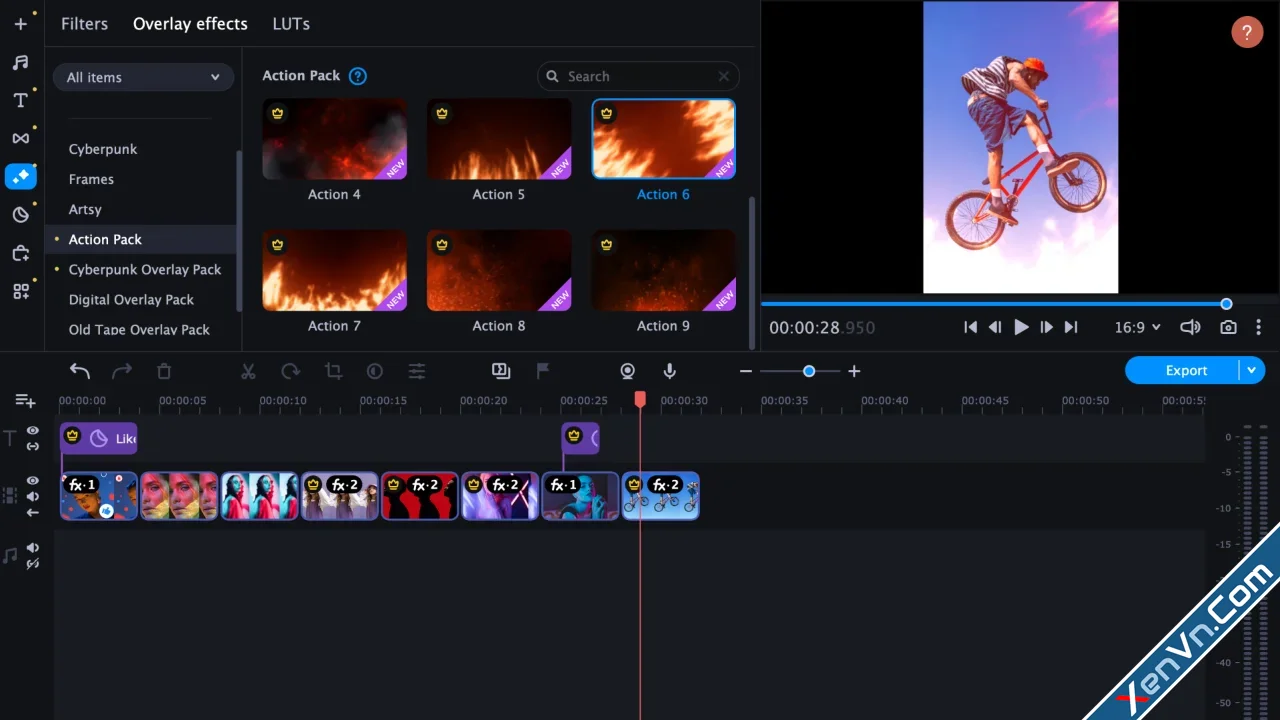Select the Crop tool icon
The height and width of the screenshot is (720, 1280).
point(333,371)
